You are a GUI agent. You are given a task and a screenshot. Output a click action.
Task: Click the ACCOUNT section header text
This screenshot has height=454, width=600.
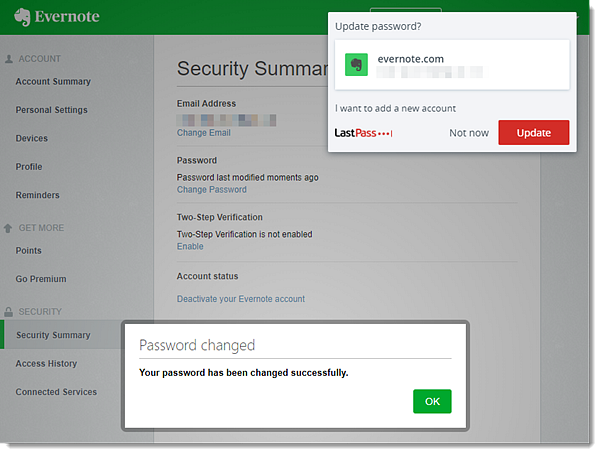tap(40, 59)
